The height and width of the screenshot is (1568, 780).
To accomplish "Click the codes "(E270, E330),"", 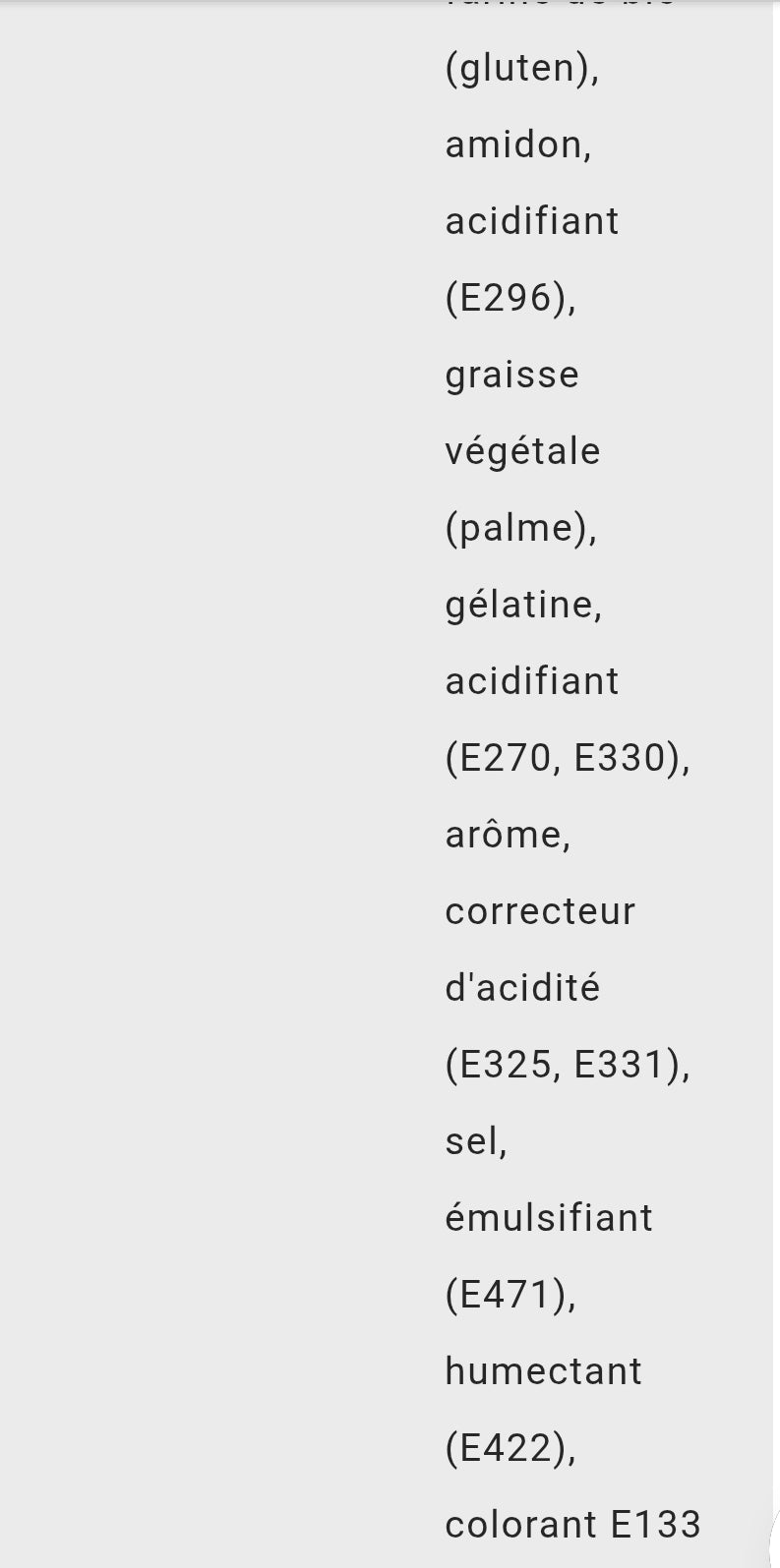I will pyautogui.click(x=569, y=758).
